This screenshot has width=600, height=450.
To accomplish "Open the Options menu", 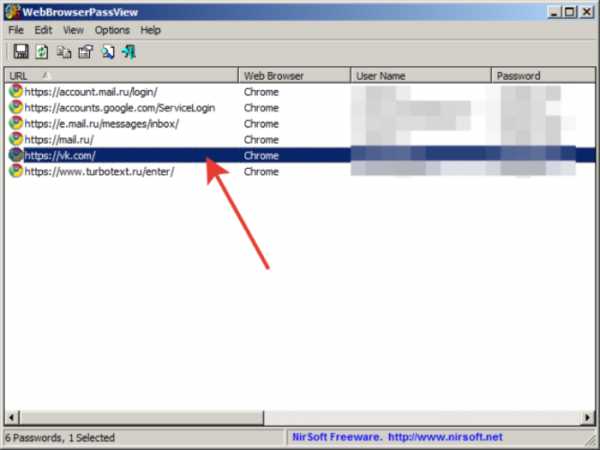I will click(112, 30).
